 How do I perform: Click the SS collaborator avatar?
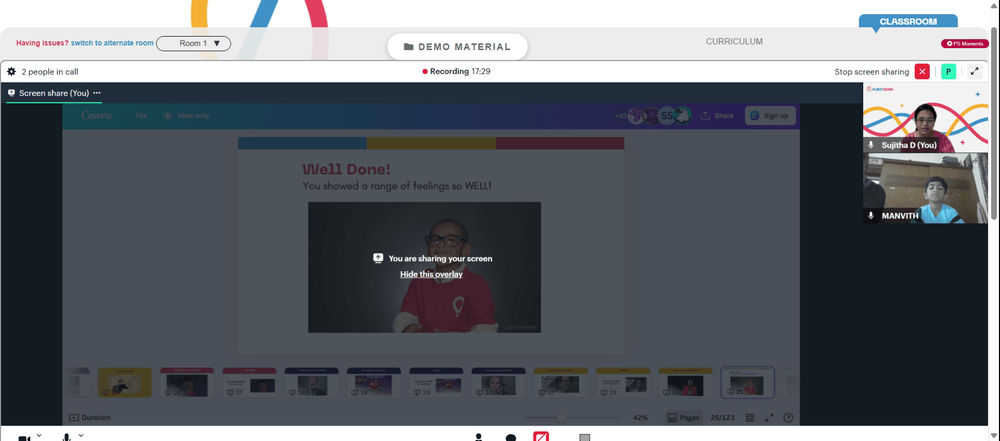pyautogui.click(x=666, y=116)
